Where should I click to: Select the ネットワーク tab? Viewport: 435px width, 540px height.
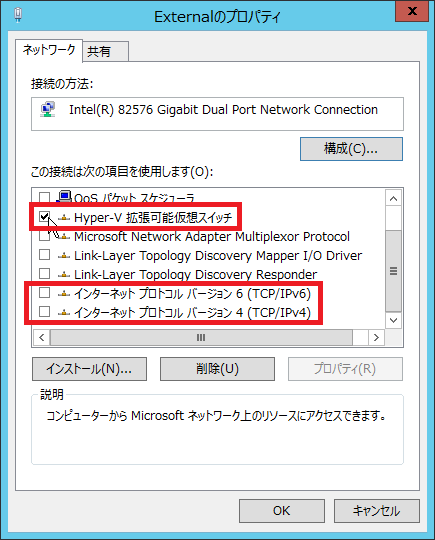pos(49,50)
